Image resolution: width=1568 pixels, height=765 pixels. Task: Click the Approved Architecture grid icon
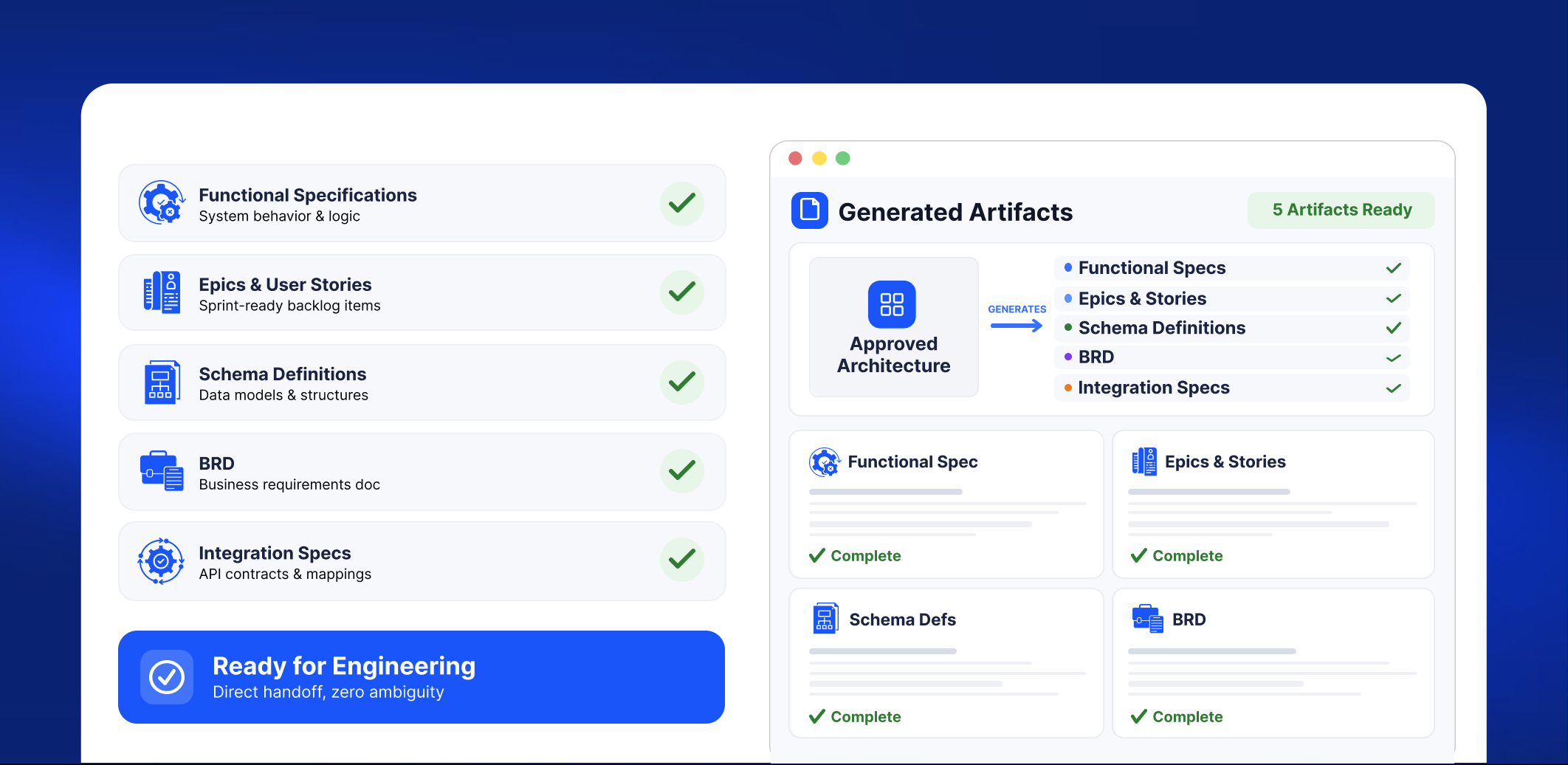click(x=891, y=304)
